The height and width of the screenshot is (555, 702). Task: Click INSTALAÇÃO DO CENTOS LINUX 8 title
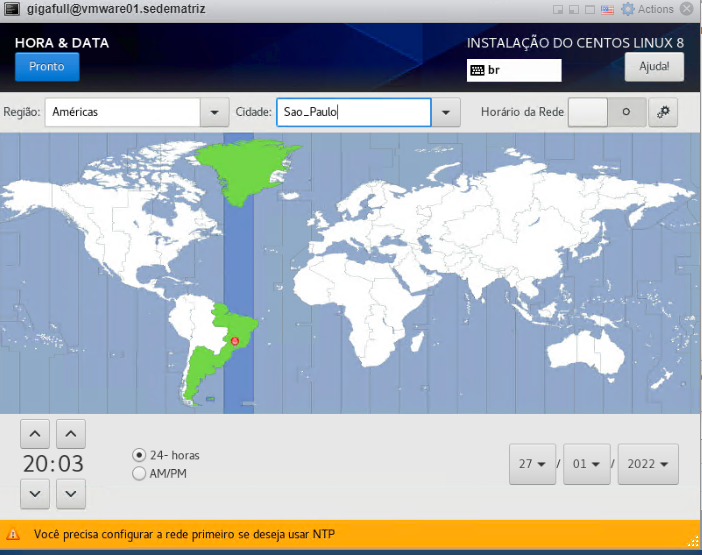pyautogui.click(x=575, y=43)
